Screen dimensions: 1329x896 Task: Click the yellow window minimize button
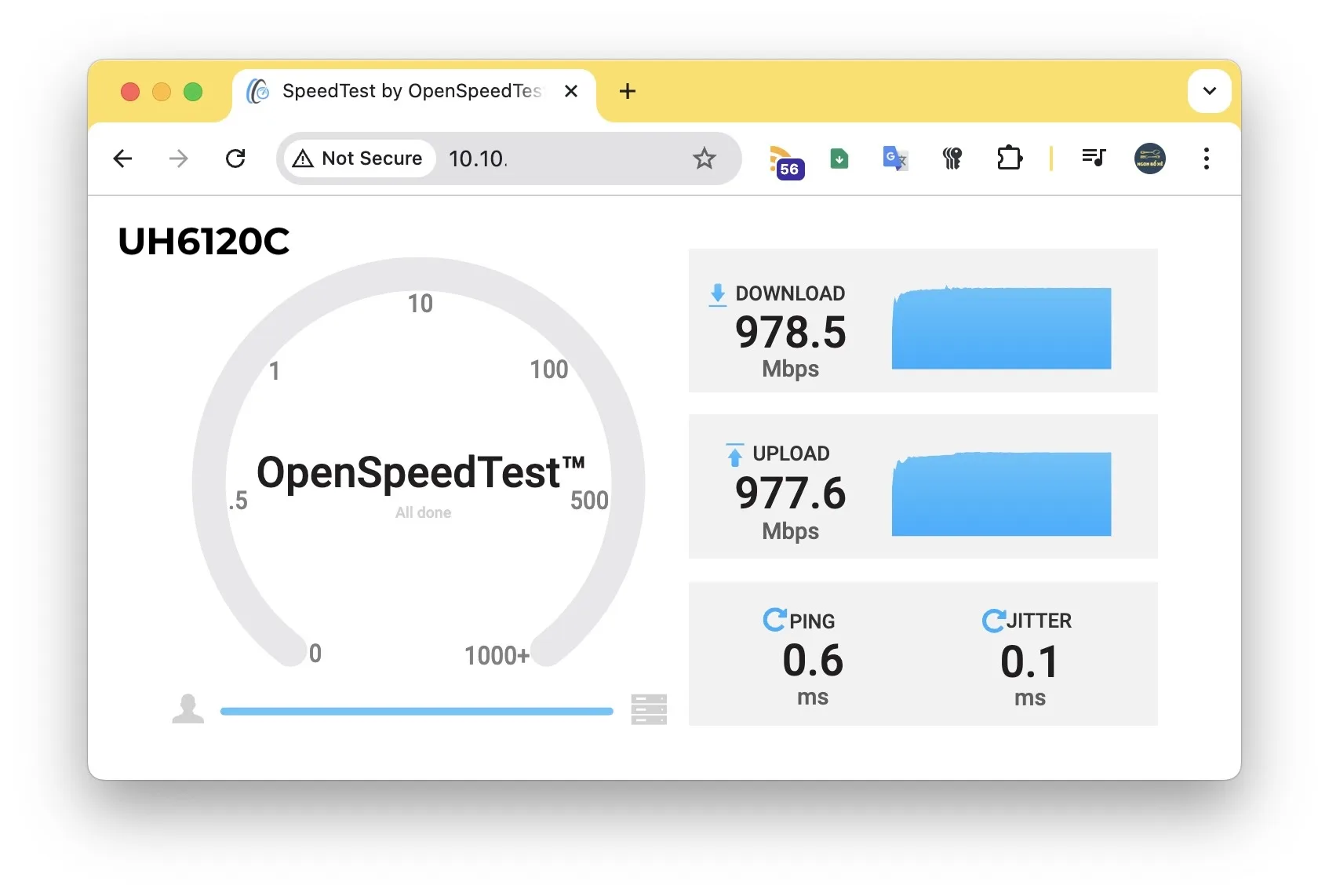(162, 92)
